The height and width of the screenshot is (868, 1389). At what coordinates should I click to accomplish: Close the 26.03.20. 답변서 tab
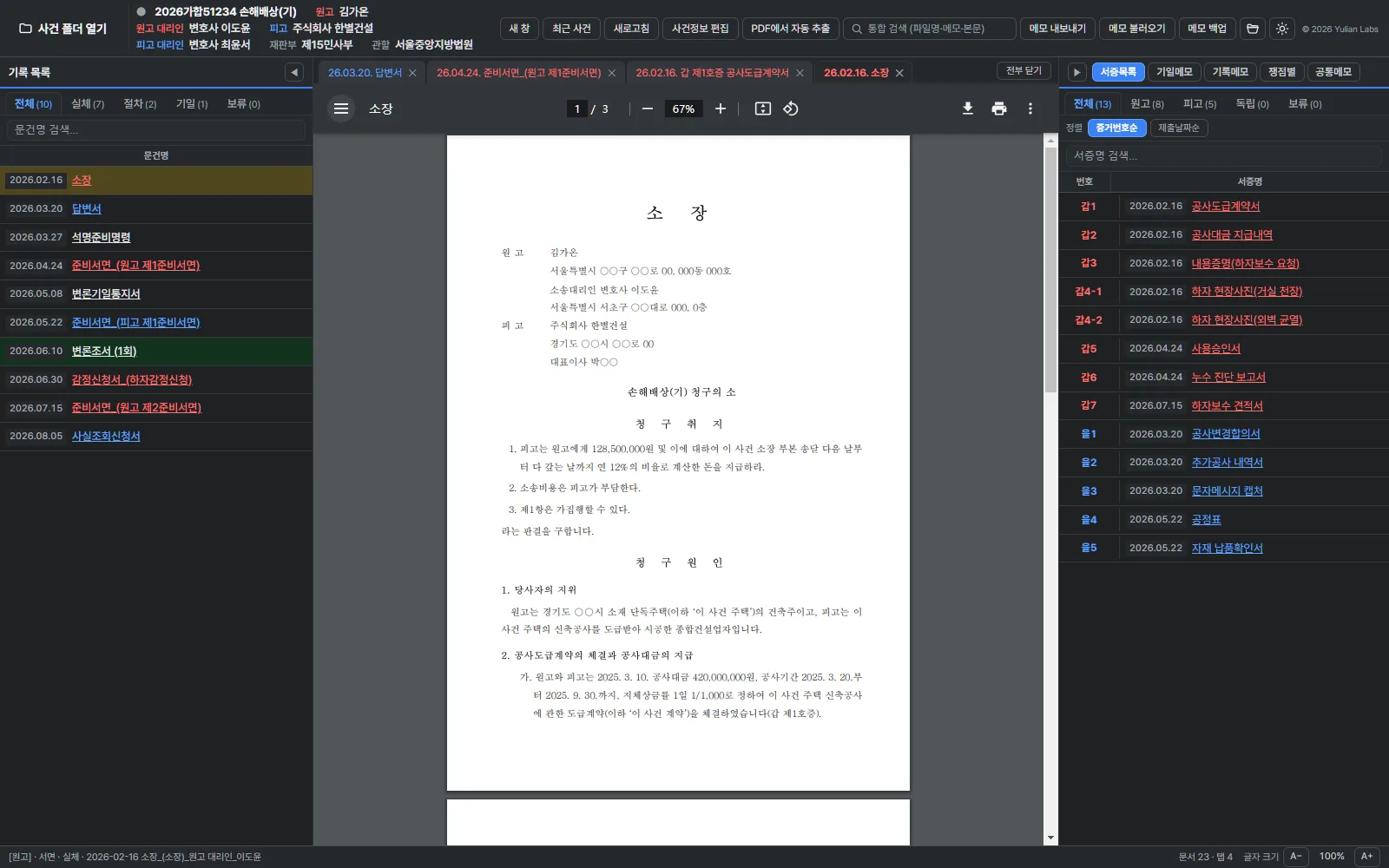coord(412,73)
